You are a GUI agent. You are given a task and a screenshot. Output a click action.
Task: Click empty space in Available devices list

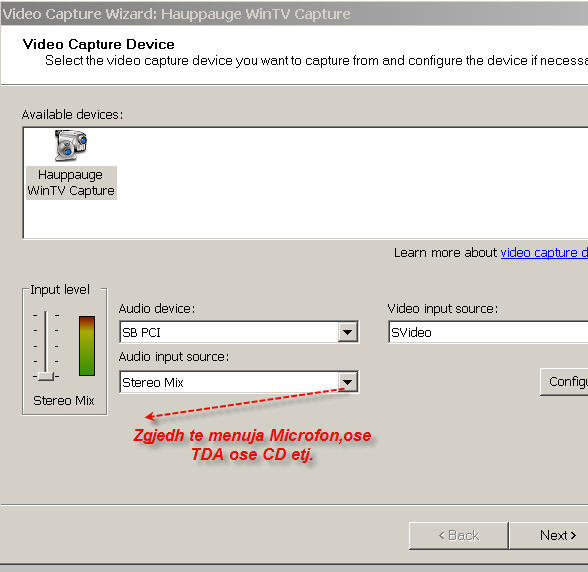pos(338,184)
